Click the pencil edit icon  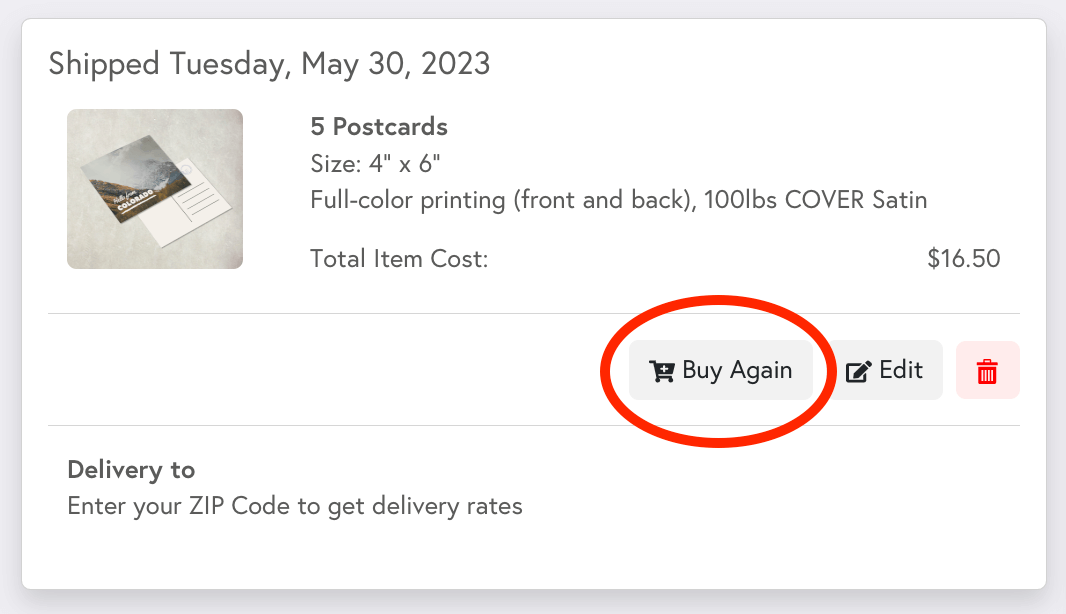(x=858, y=372)
